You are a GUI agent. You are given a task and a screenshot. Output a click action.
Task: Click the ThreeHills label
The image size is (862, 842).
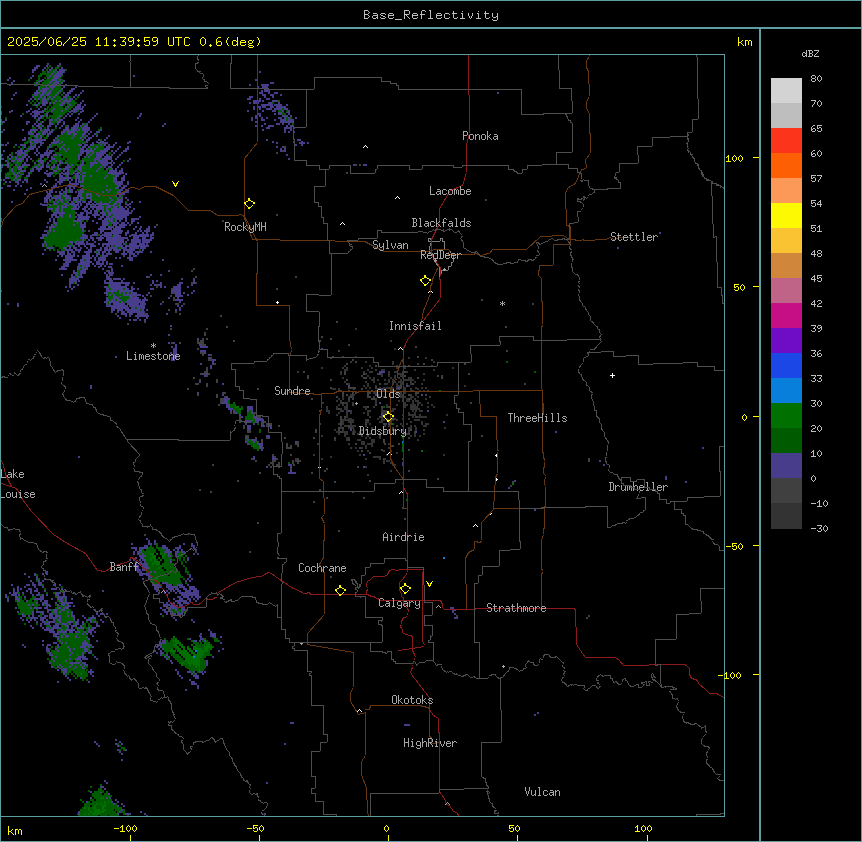point(537,418)
